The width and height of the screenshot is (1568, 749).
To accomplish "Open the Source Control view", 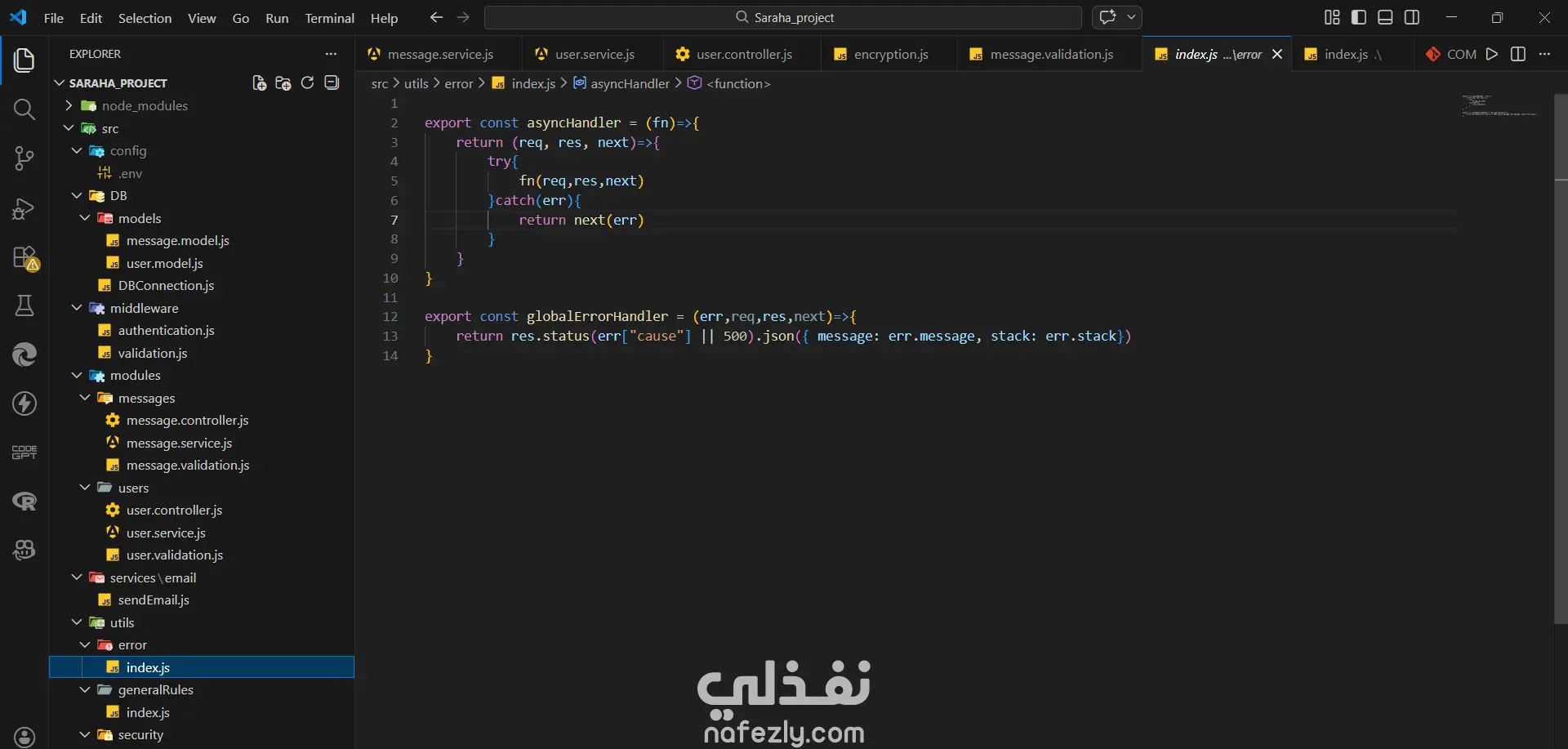I will (24, 158).
